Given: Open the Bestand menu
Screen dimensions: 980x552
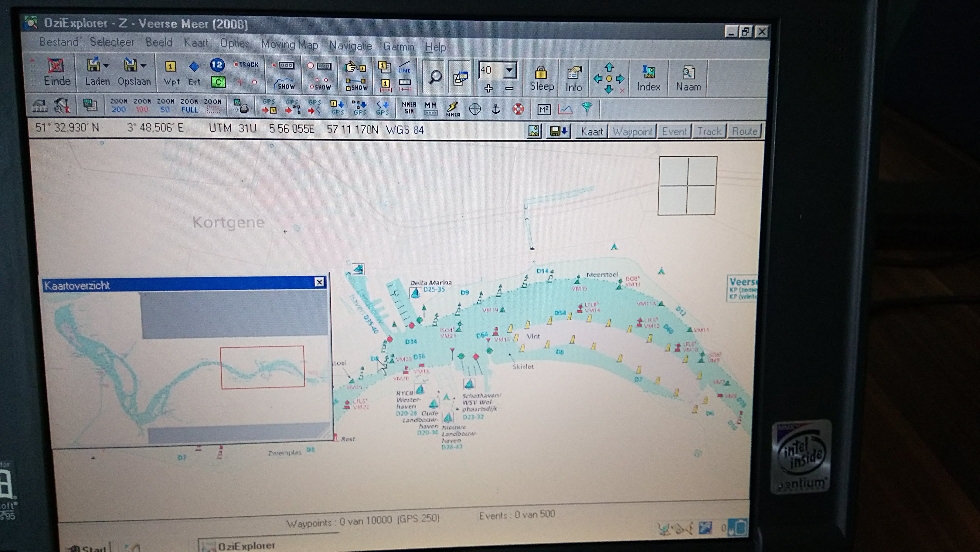Looking at the screenshot, I should (59, 41).
